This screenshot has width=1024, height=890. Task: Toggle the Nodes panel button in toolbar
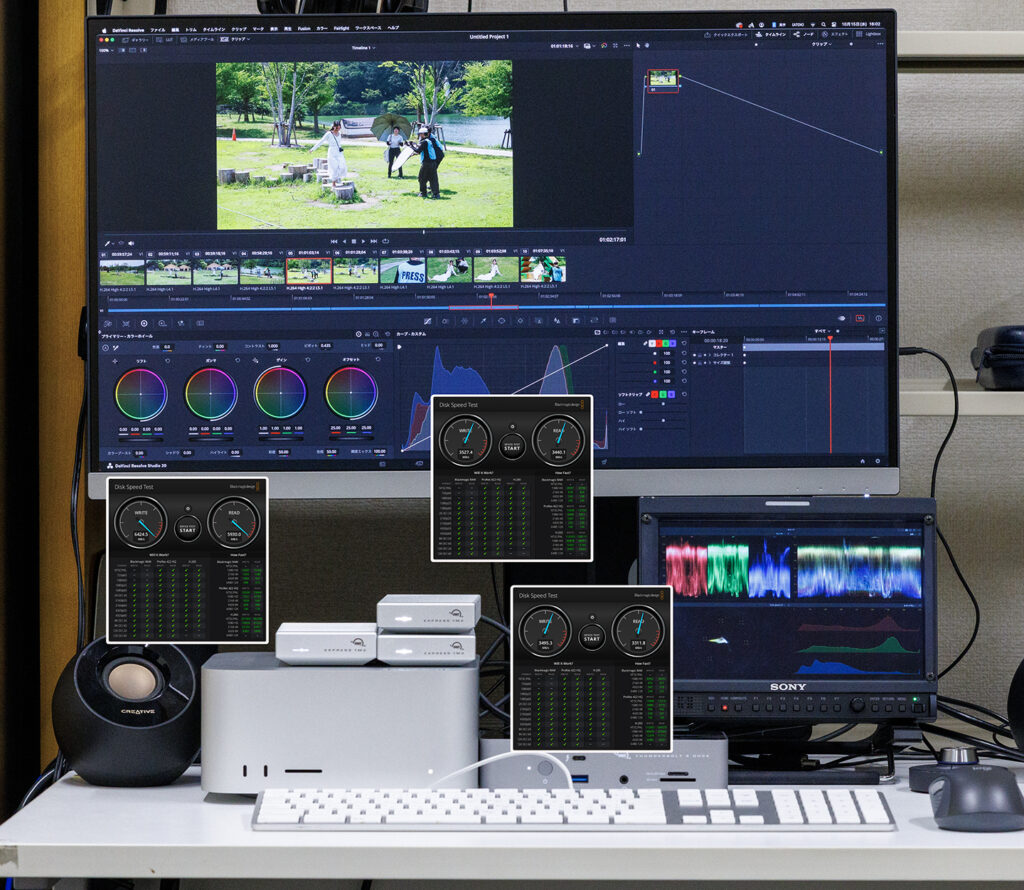click(803, 34)
